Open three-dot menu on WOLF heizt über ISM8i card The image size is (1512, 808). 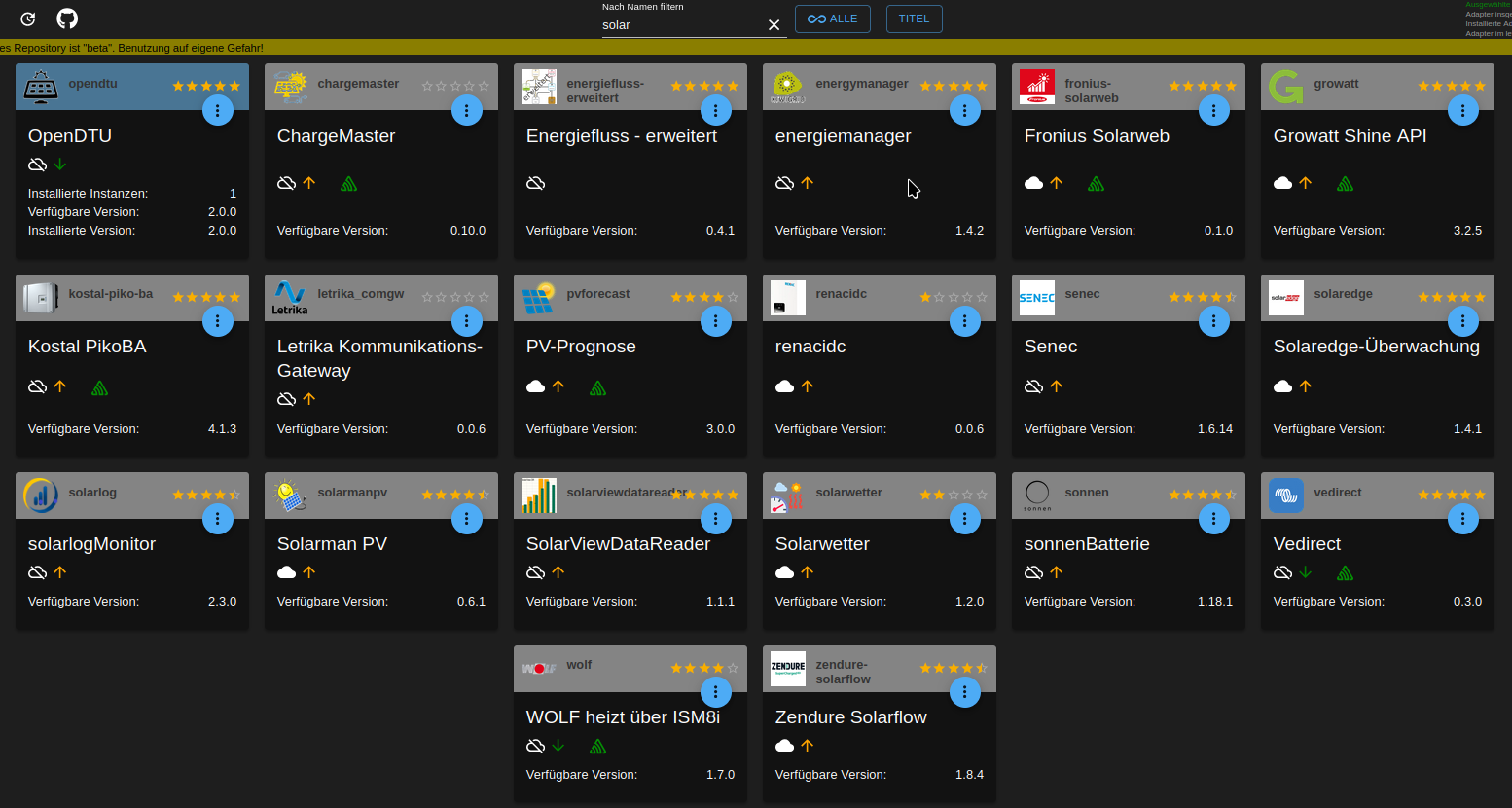point(716,691)
